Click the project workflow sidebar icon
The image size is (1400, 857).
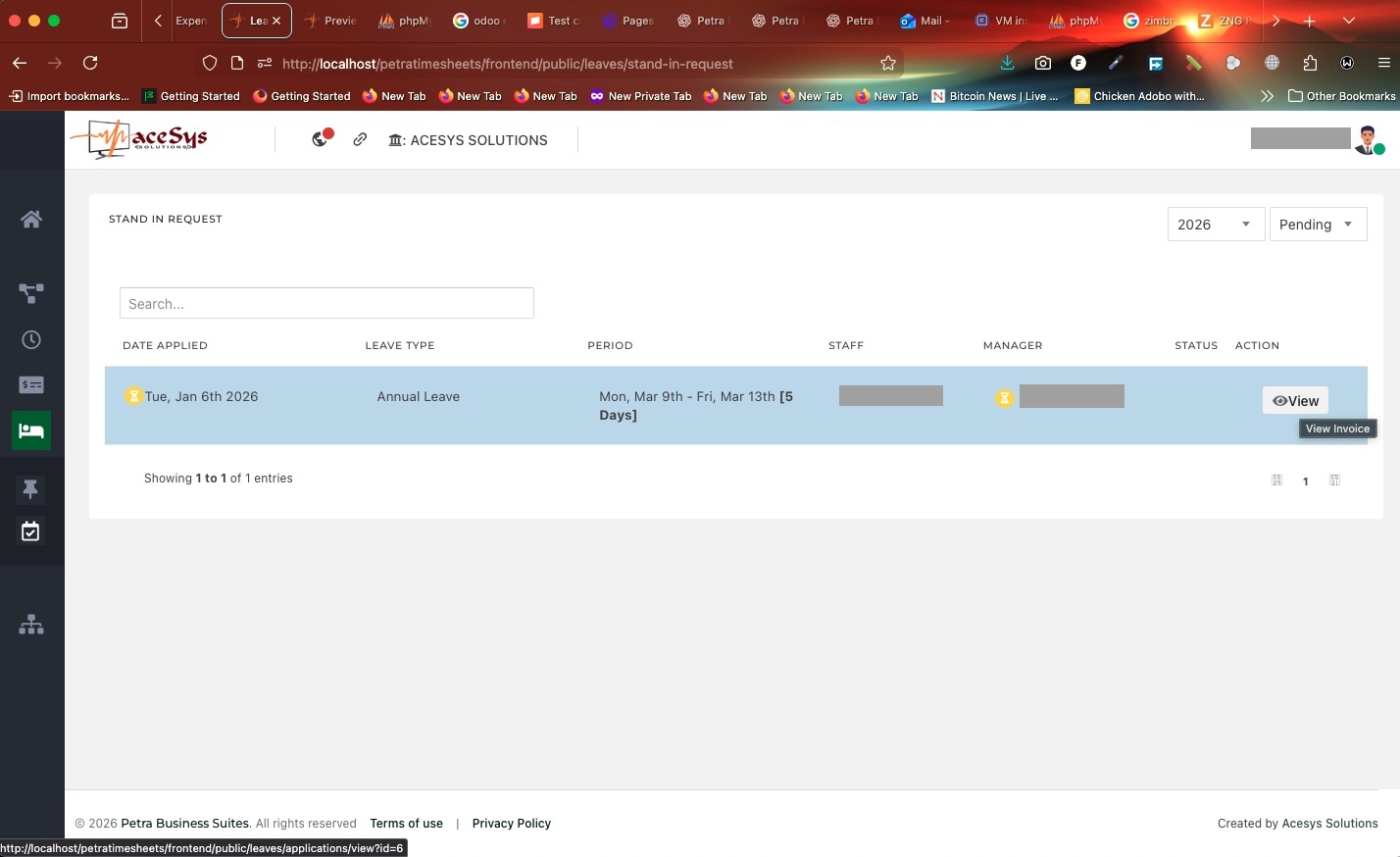tap(31, 293)
